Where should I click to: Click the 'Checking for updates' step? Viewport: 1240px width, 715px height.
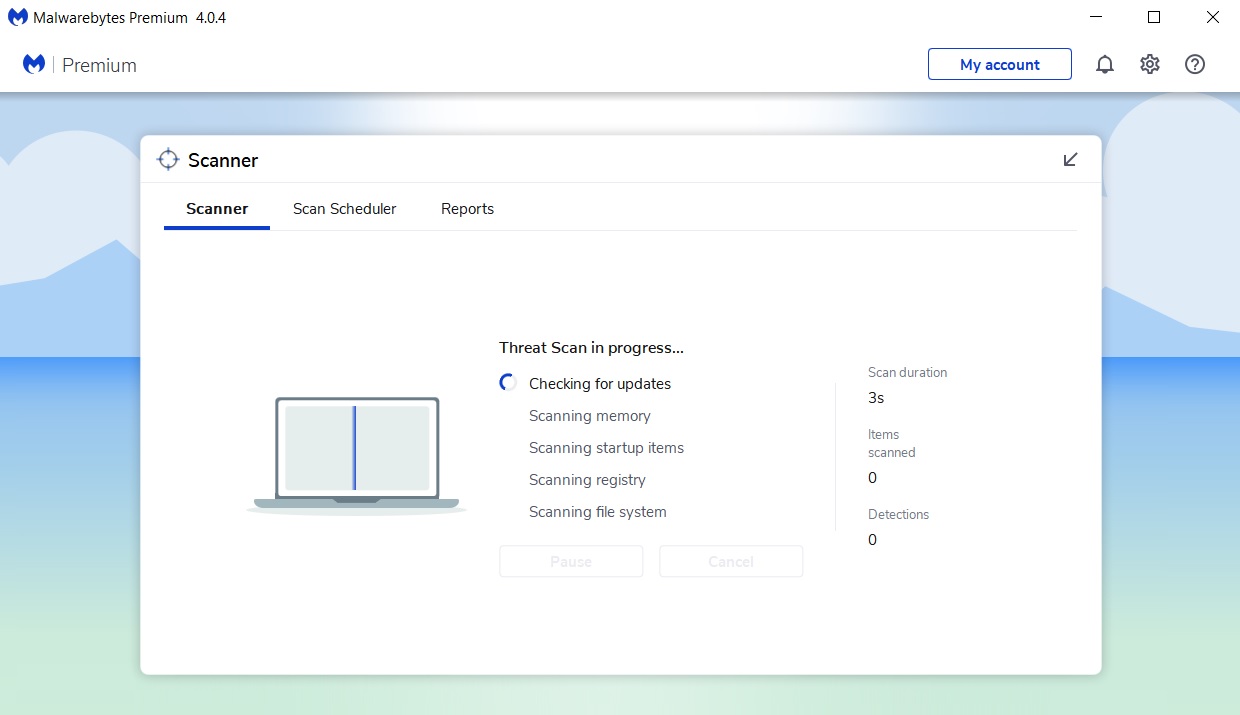[x=600, y=384]
